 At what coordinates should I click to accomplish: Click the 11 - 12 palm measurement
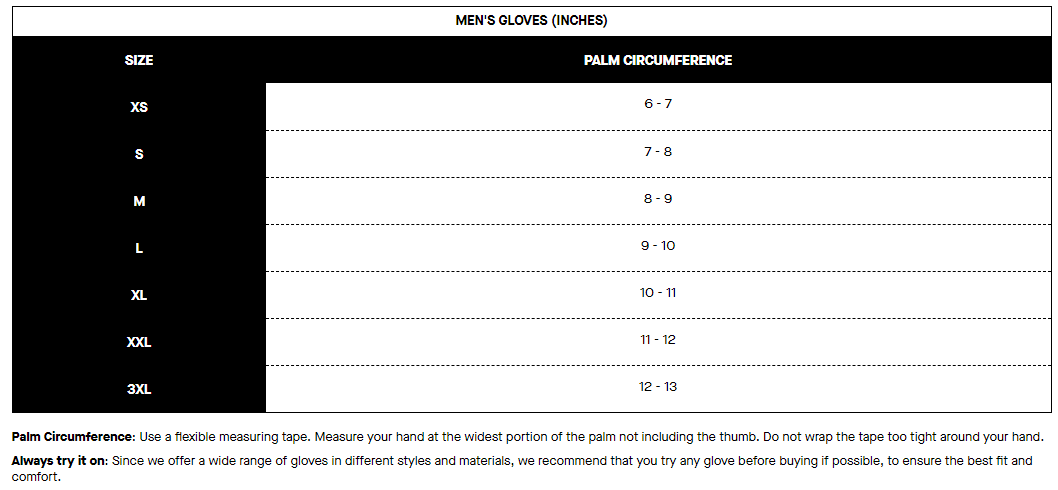(x=658, y=339)
